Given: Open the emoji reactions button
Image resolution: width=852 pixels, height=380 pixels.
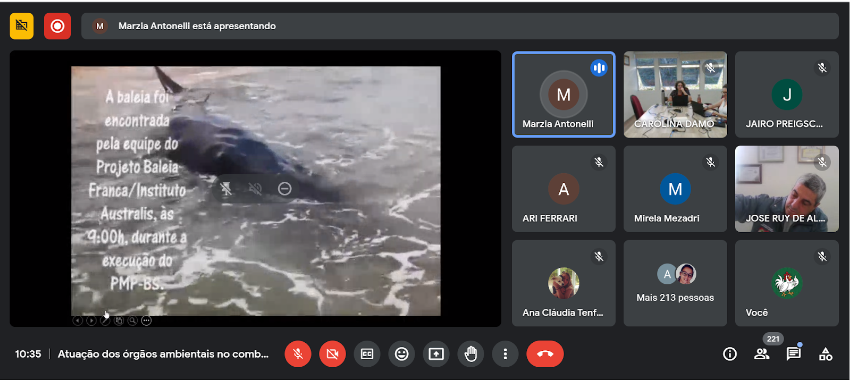Looking at the screenshot, I should pyautogui.click(x=402, y=354).
